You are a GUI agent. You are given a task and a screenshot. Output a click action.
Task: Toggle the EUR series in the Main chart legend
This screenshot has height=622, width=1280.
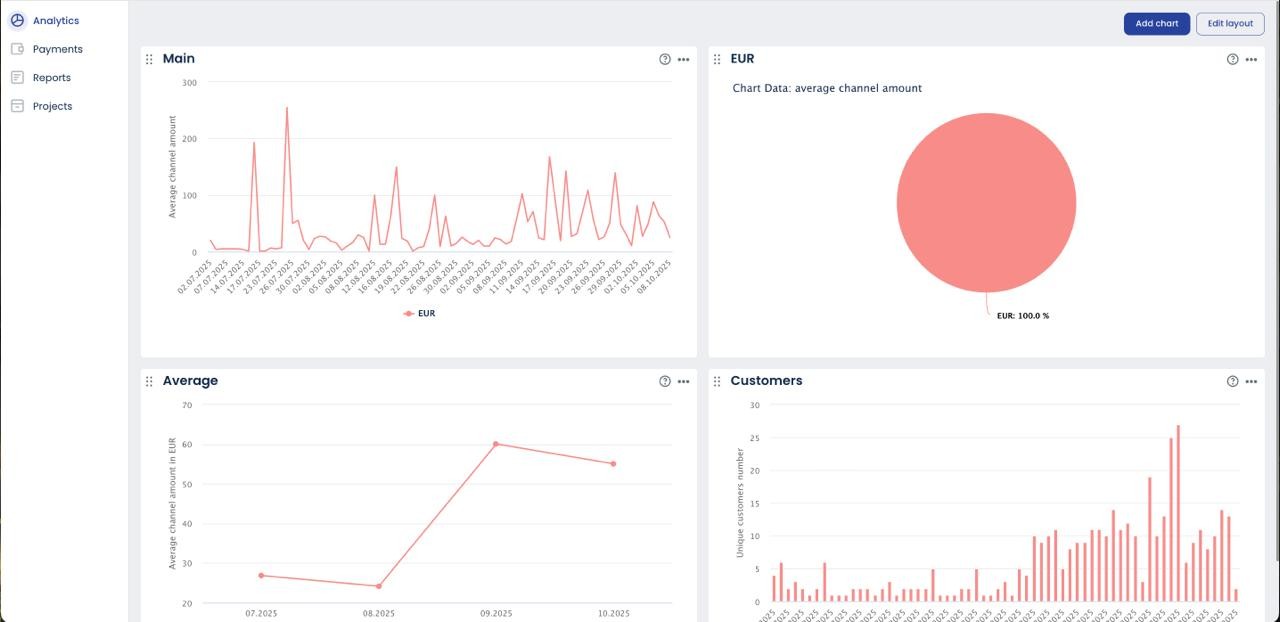[x=418, y=313]
